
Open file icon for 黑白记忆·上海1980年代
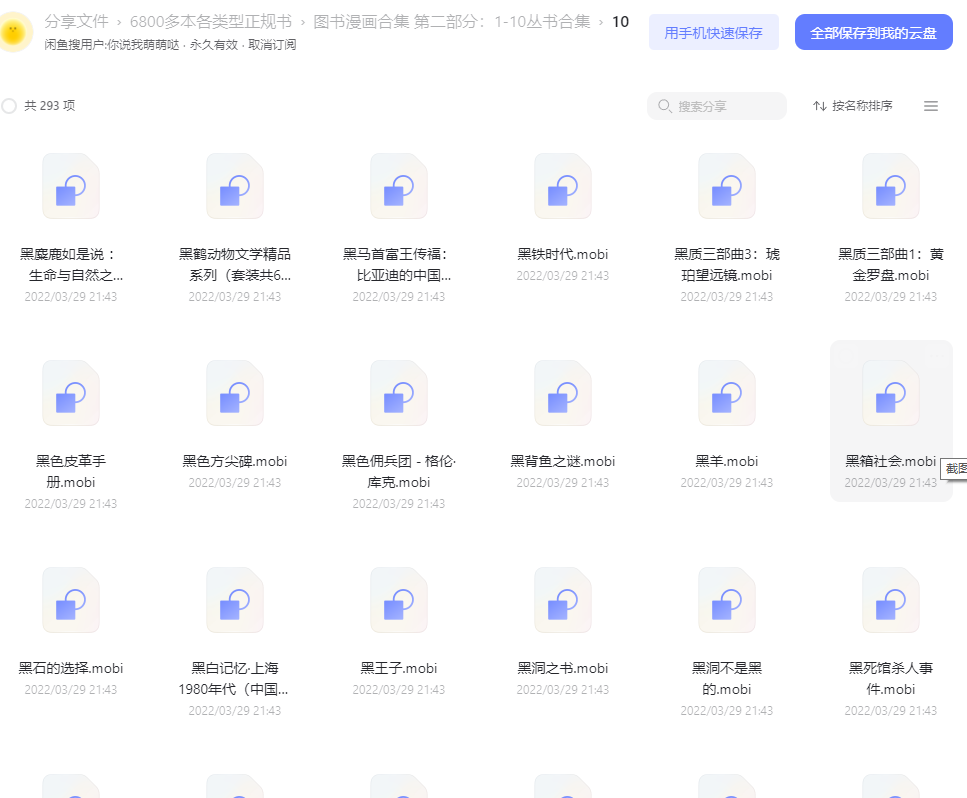click(235, 601)
